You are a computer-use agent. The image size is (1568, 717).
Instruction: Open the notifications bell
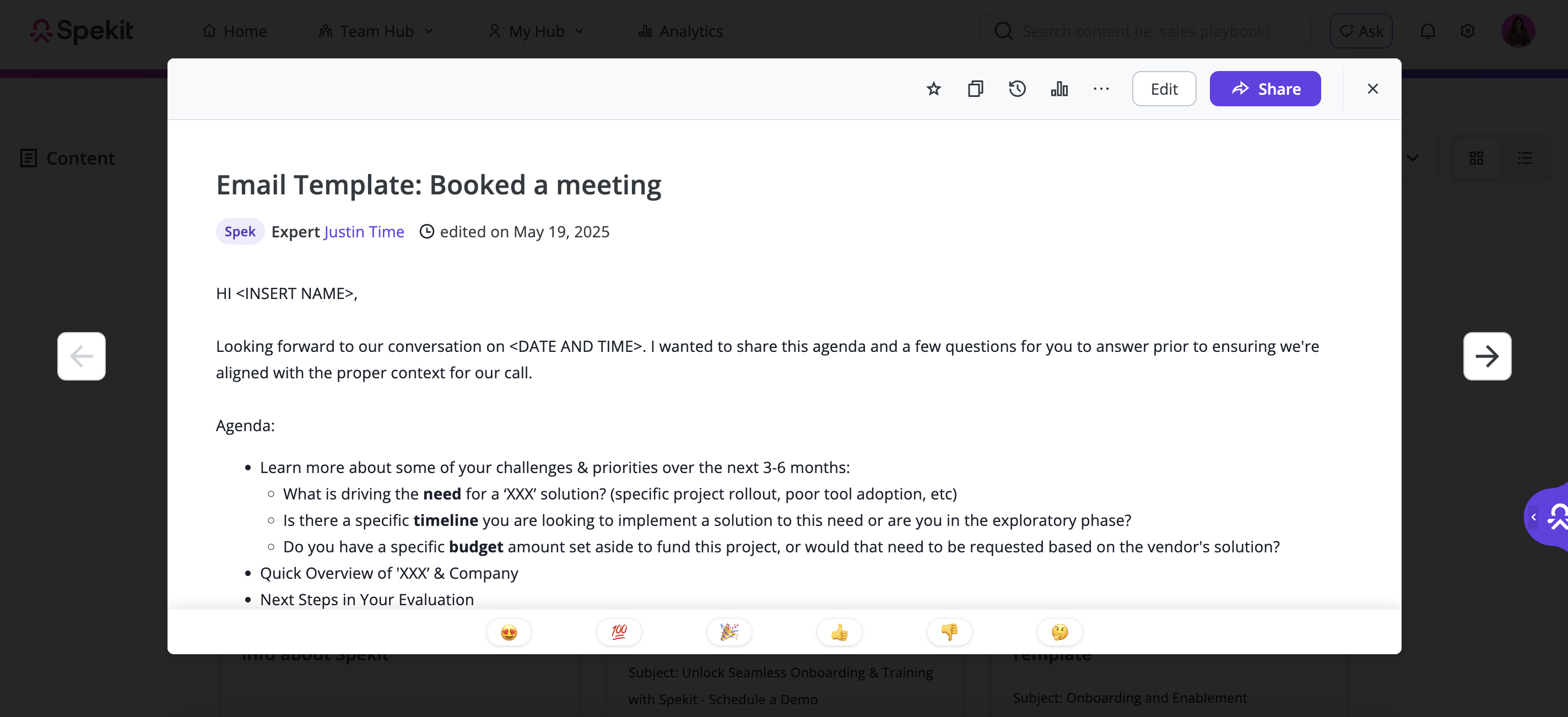click(1428, 31)
